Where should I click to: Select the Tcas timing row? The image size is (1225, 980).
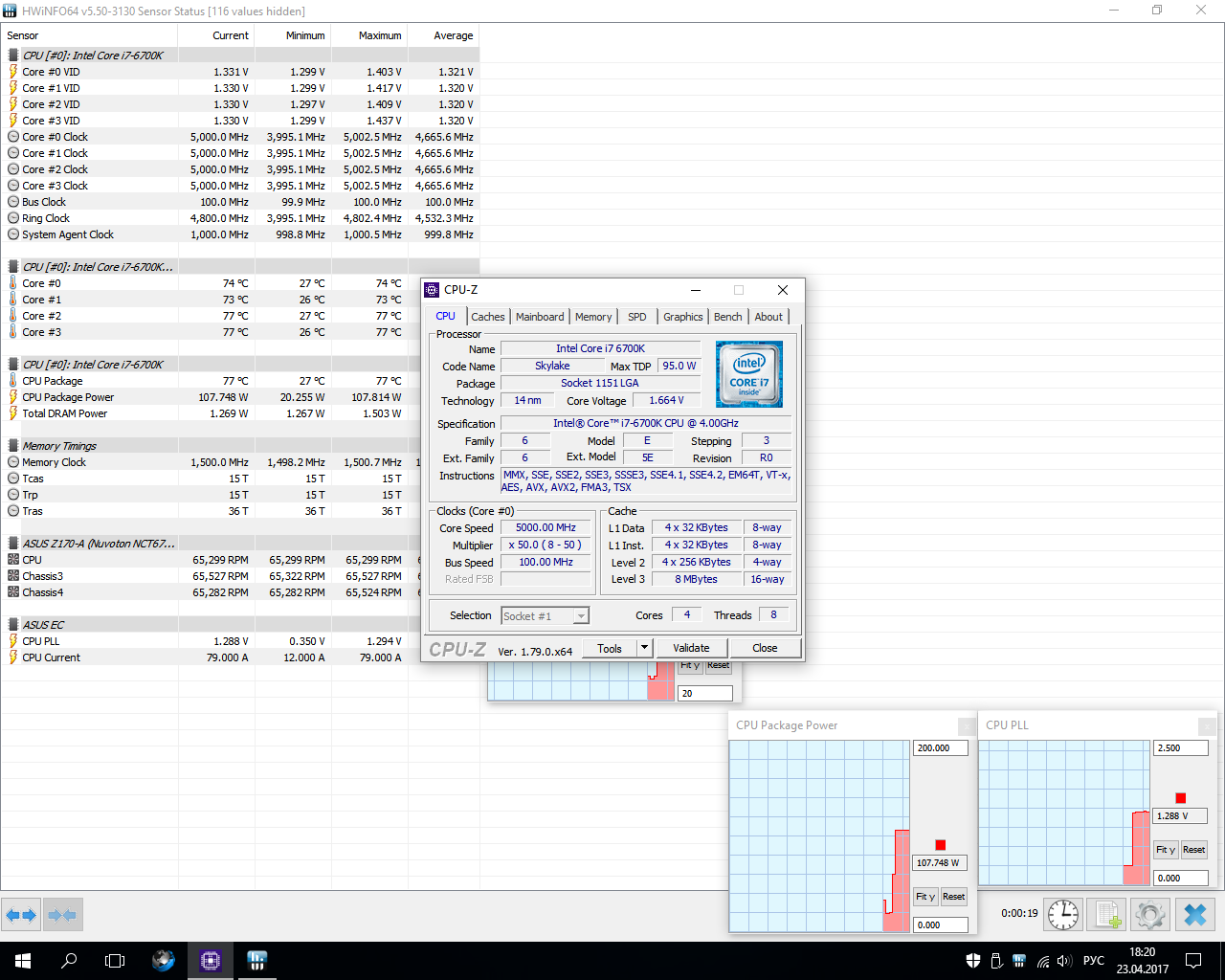point(211,479)
